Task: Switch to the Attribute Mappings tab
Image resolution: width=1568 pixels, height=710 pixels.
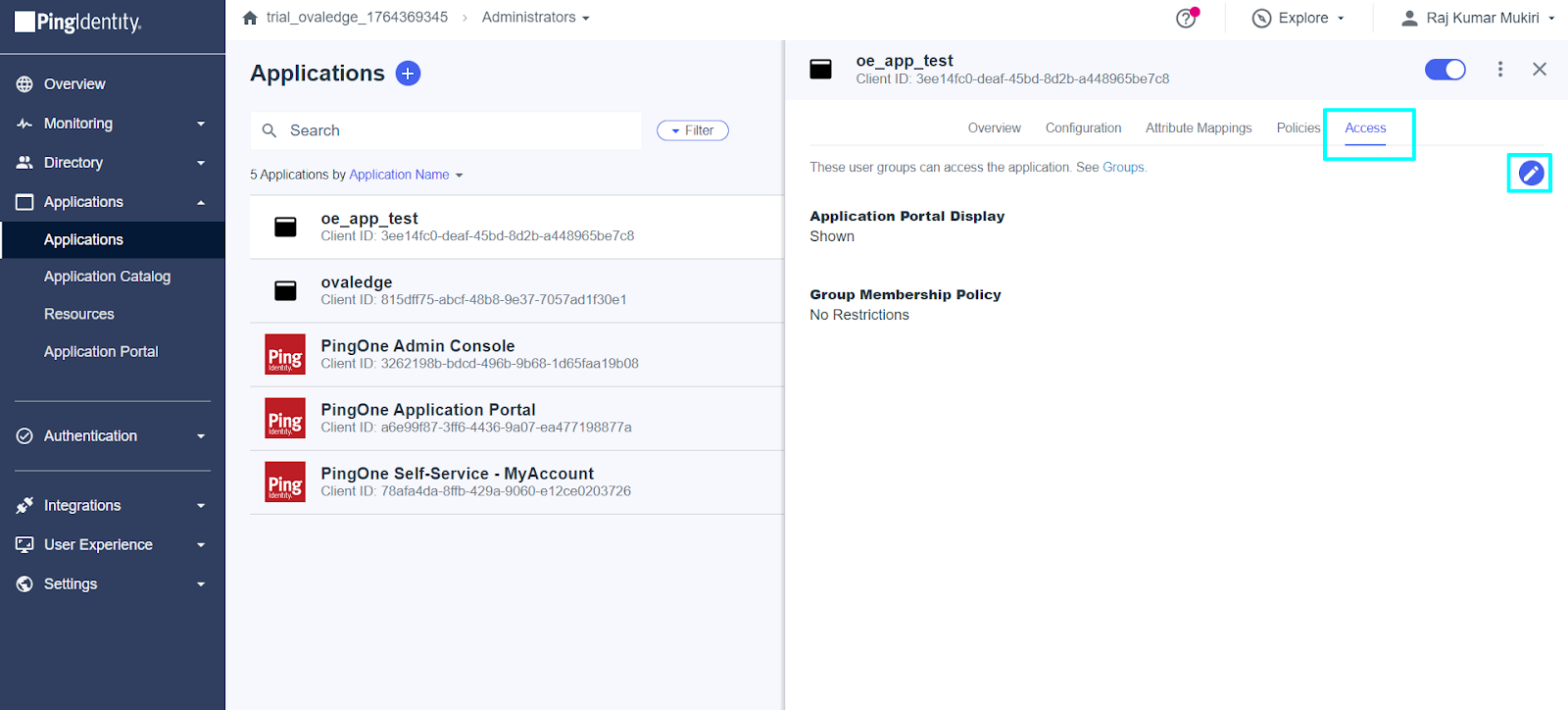Action: point(1199,128)
